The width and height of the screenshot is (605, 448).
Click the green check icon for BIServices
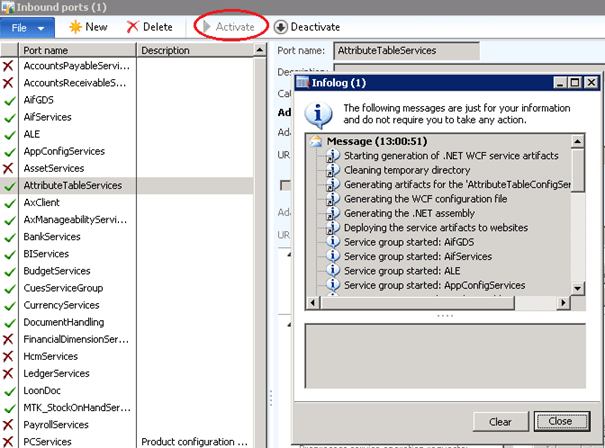(9, 254)
